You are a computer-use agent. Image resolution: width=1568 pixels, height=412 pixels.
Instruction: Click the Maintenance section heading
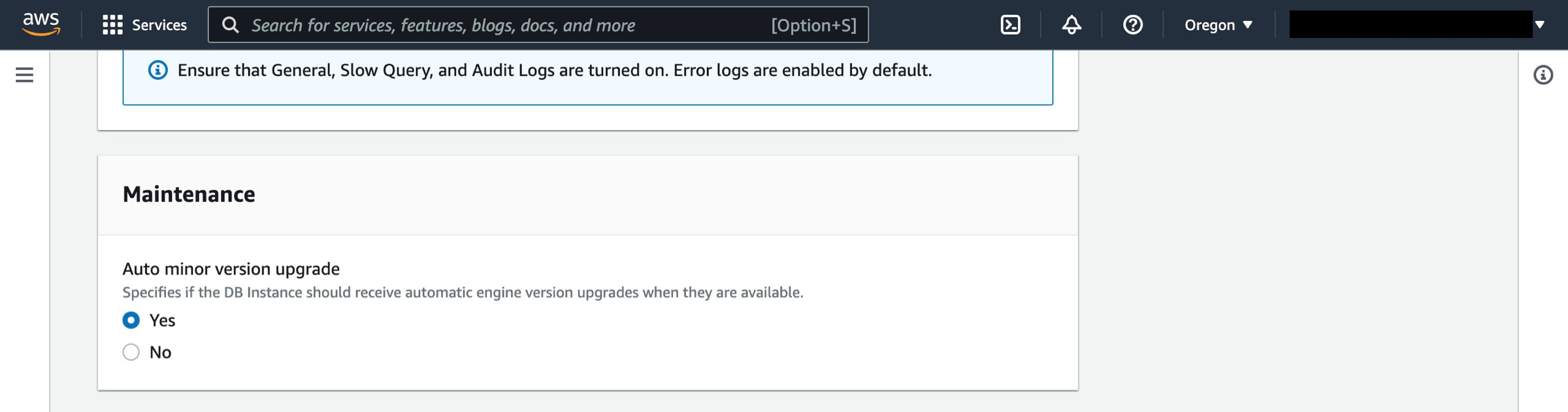click(x=189, y=194)
